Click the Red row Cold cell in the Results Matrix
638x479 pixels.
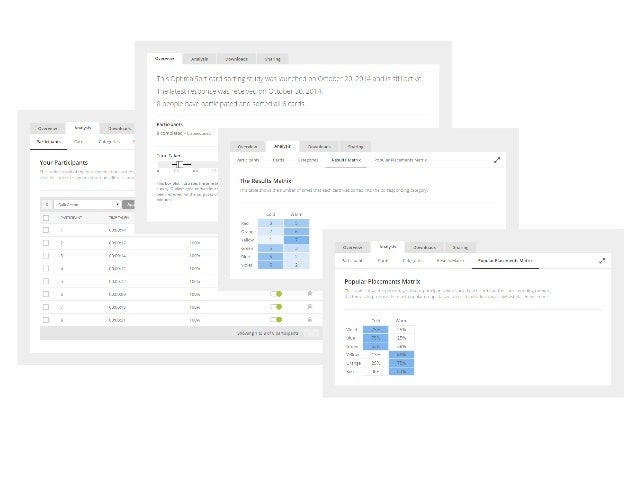271,223
